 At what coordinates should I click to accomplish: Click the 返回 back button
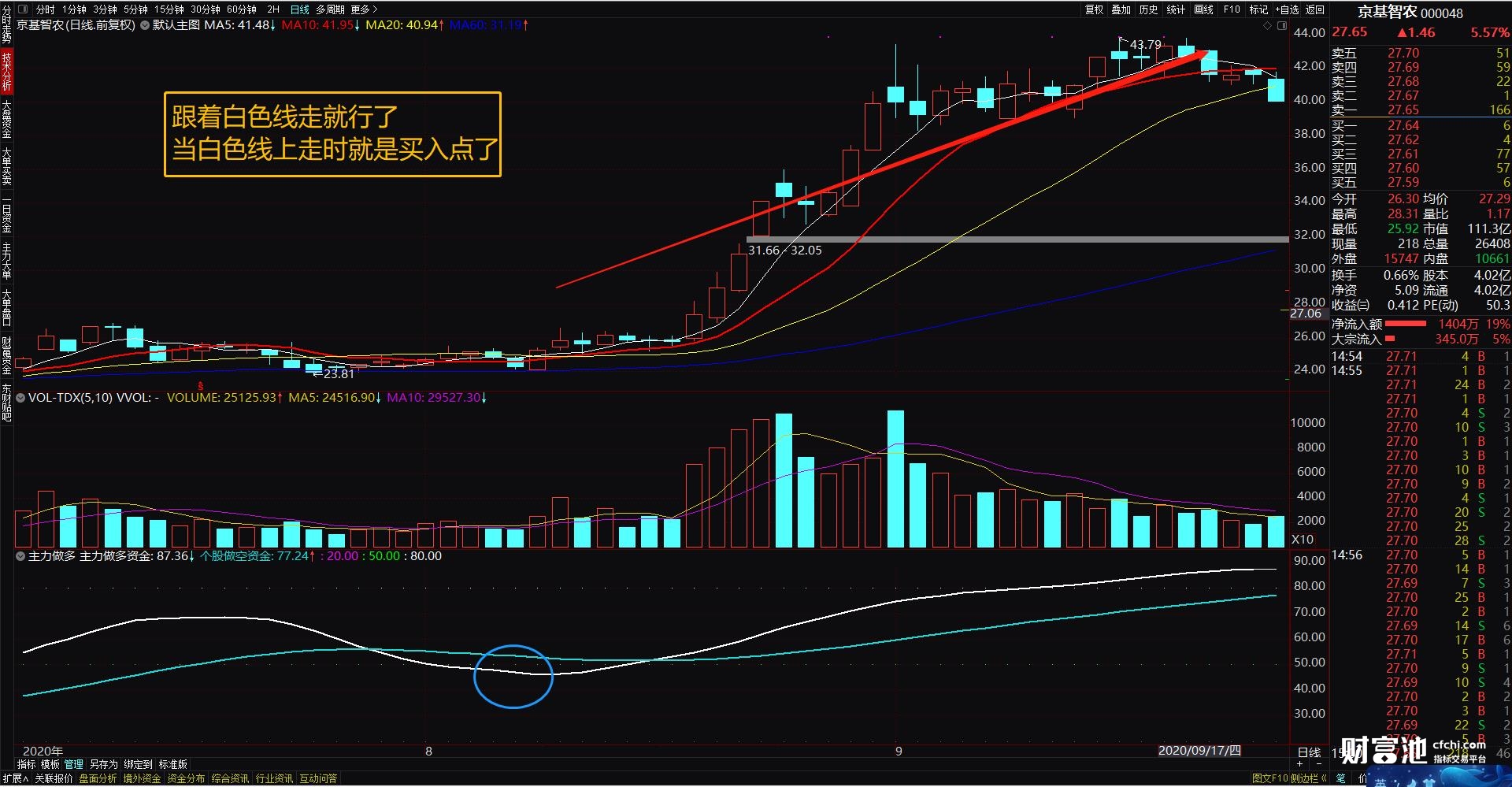click(x=1315, y=9)
